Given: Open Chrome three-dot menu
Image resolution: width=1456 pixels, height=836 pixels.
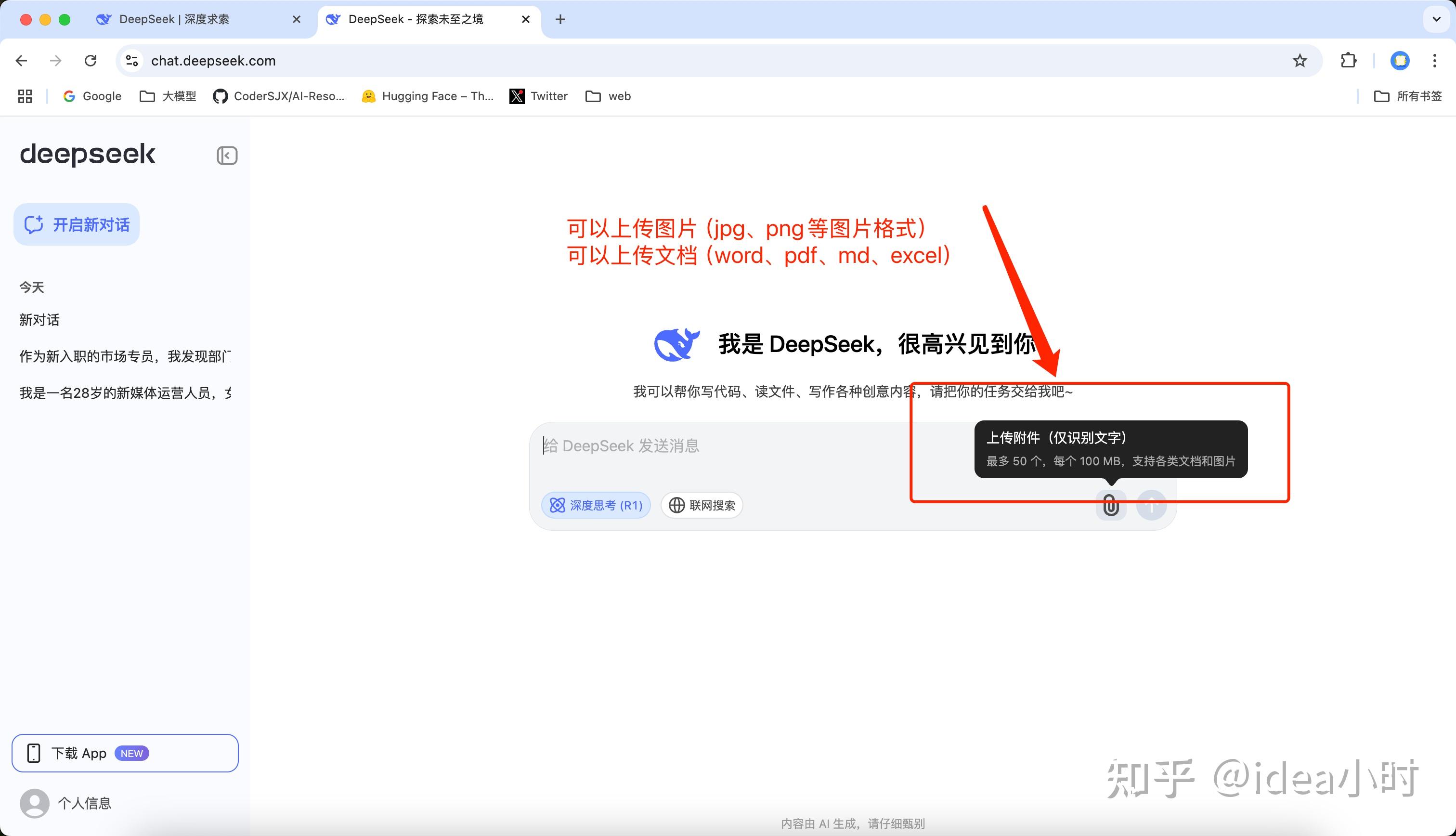Looking at the screenshot, I should click(x=1434, y=61).
